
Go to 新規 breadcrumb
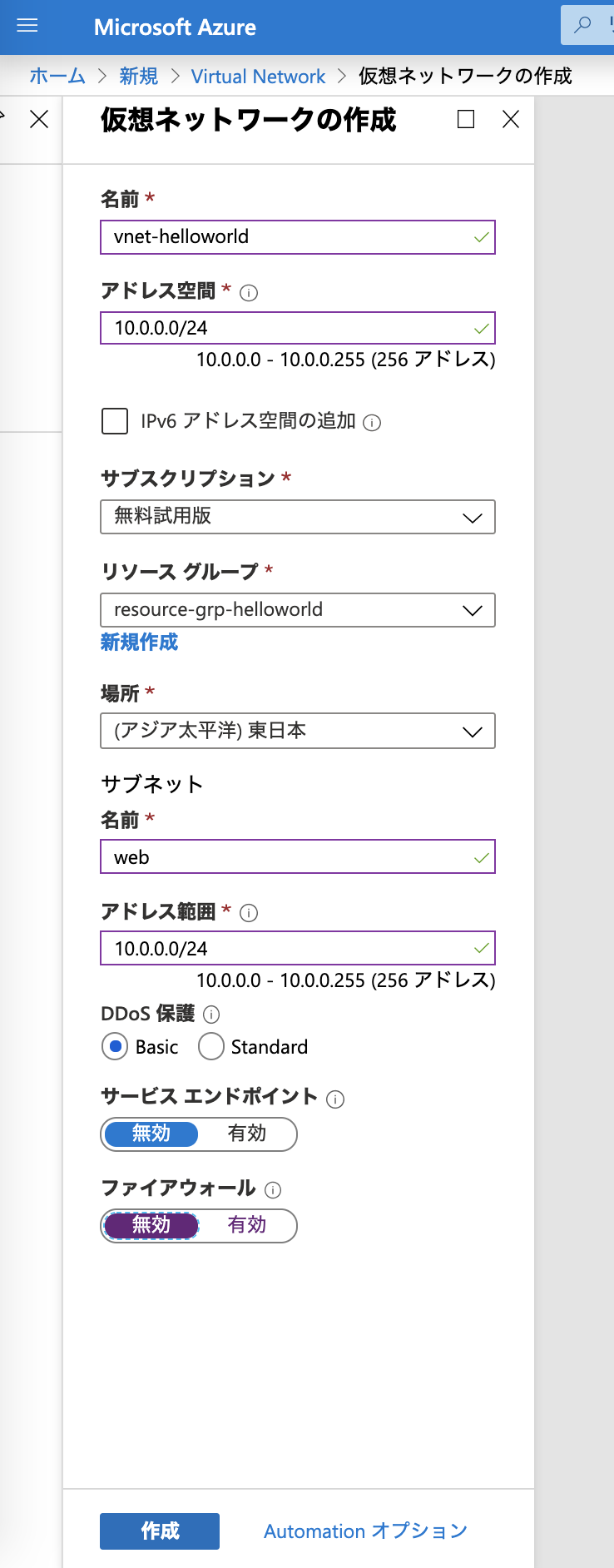coord(138,76)
